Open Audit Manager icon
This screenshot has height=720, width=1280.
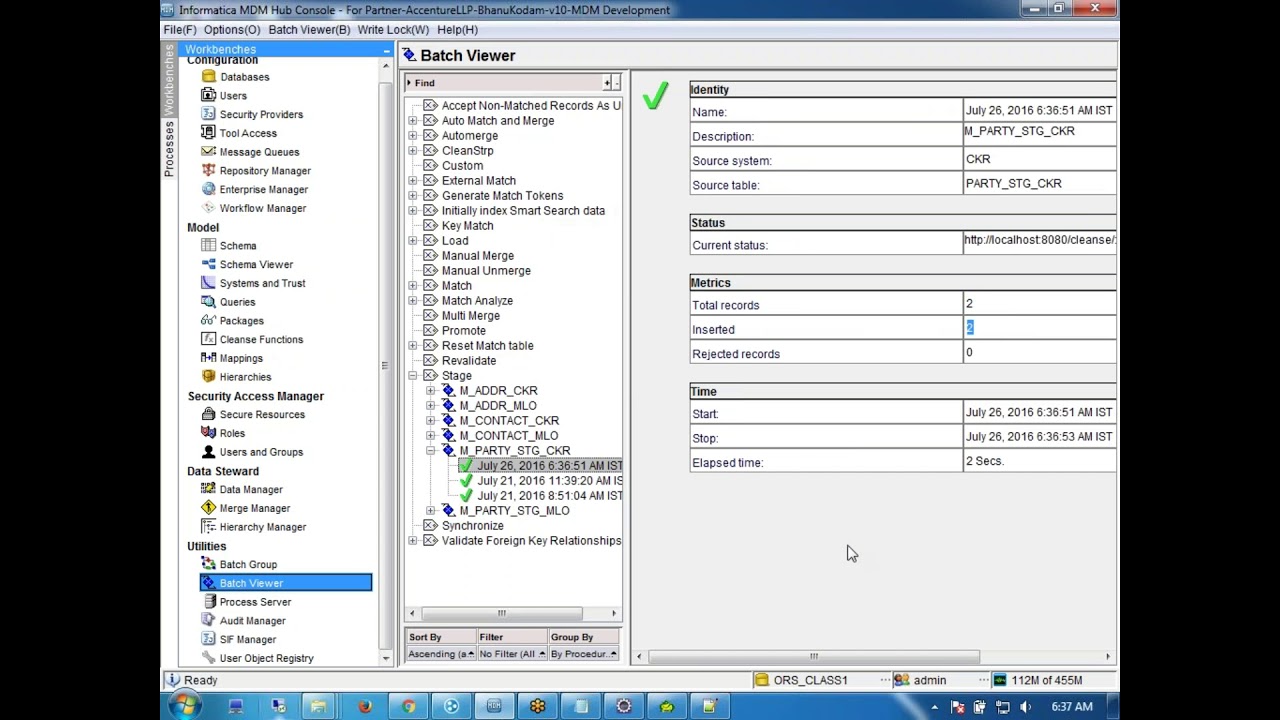pyautogui.click(x=208, y=621)
